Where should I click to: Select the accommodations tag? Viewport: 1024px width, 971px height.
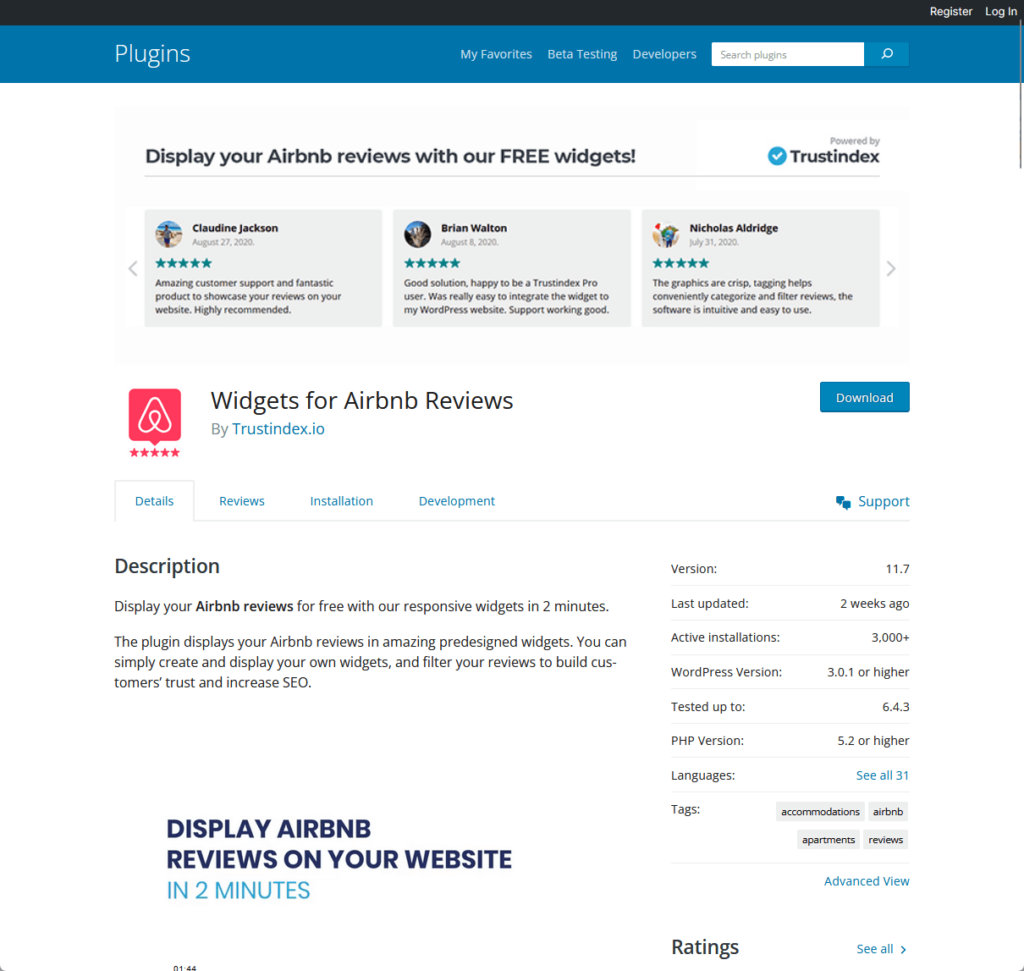820,812
